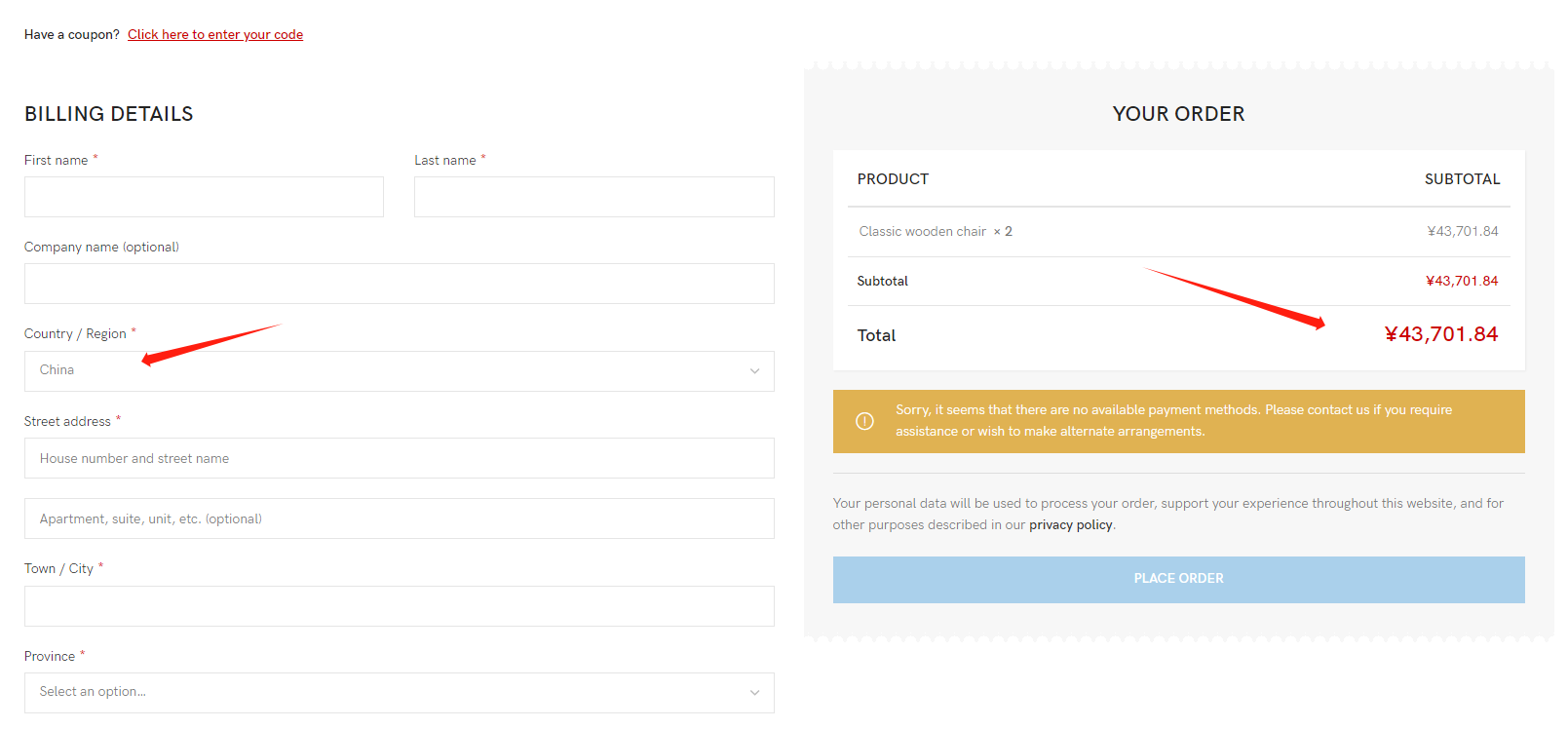Select the Company name input field
The image size is (1568, 729).
pos(399,284)
